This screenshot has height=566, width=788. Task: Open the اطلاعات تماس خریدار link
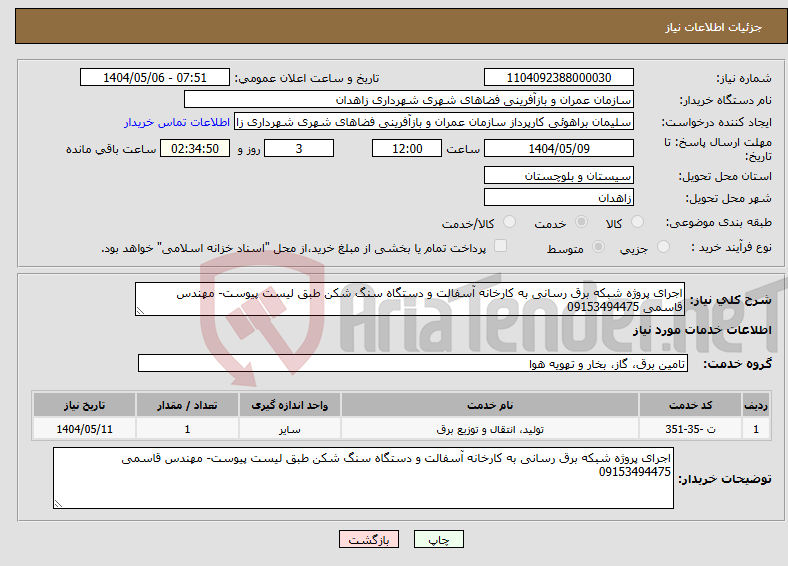pyautogui.click(x=177, y=122)
